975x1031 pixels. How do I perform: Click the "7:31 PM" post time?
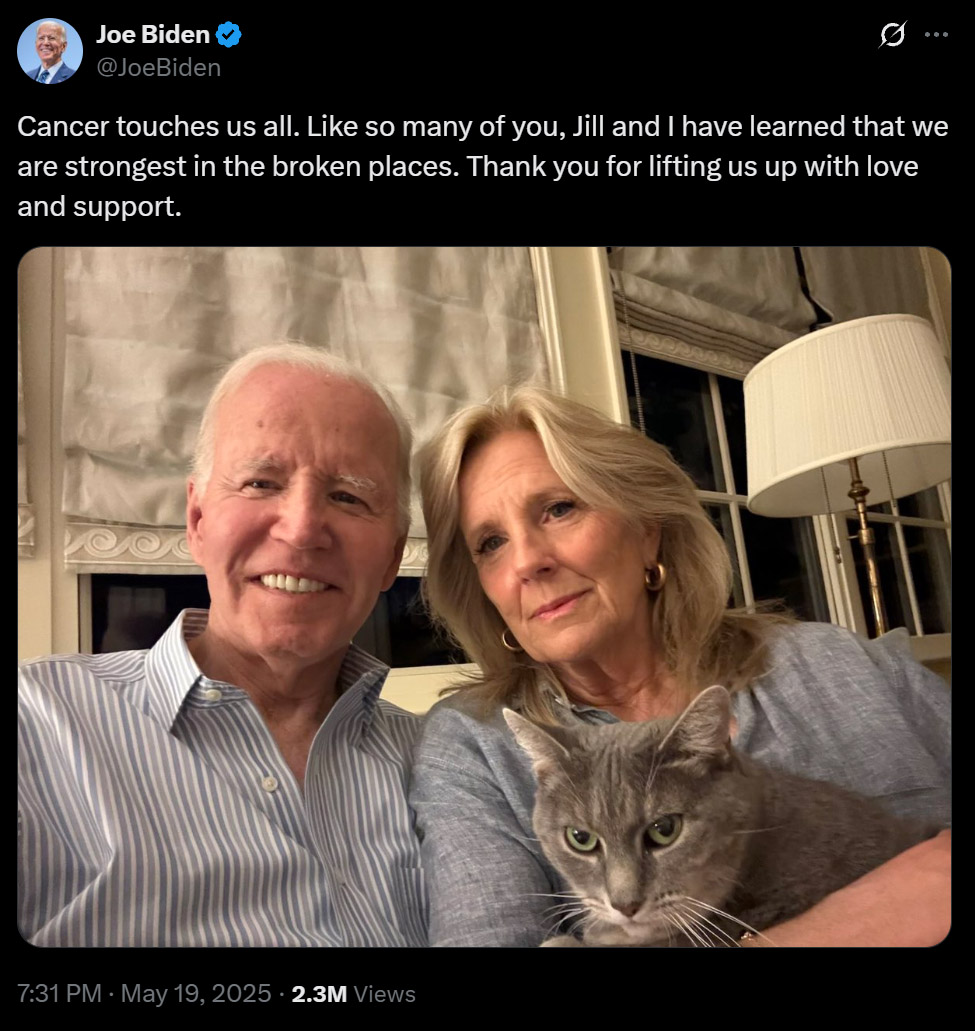60,993
